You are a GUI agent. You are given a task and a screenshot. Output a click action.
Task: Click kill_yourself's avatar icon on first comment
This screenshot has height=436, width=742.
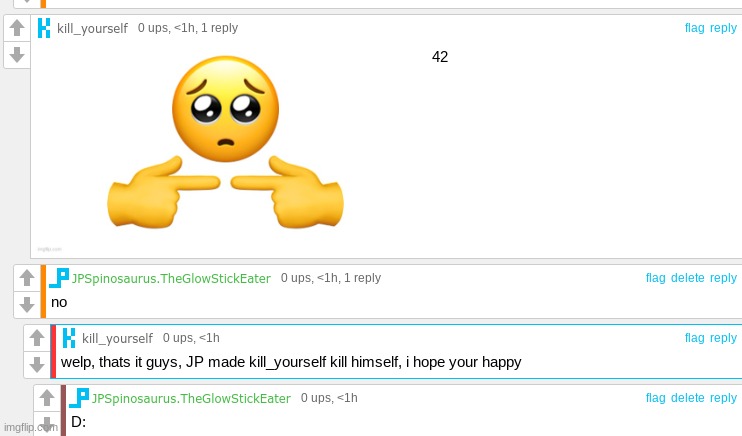tap(44, 28)
